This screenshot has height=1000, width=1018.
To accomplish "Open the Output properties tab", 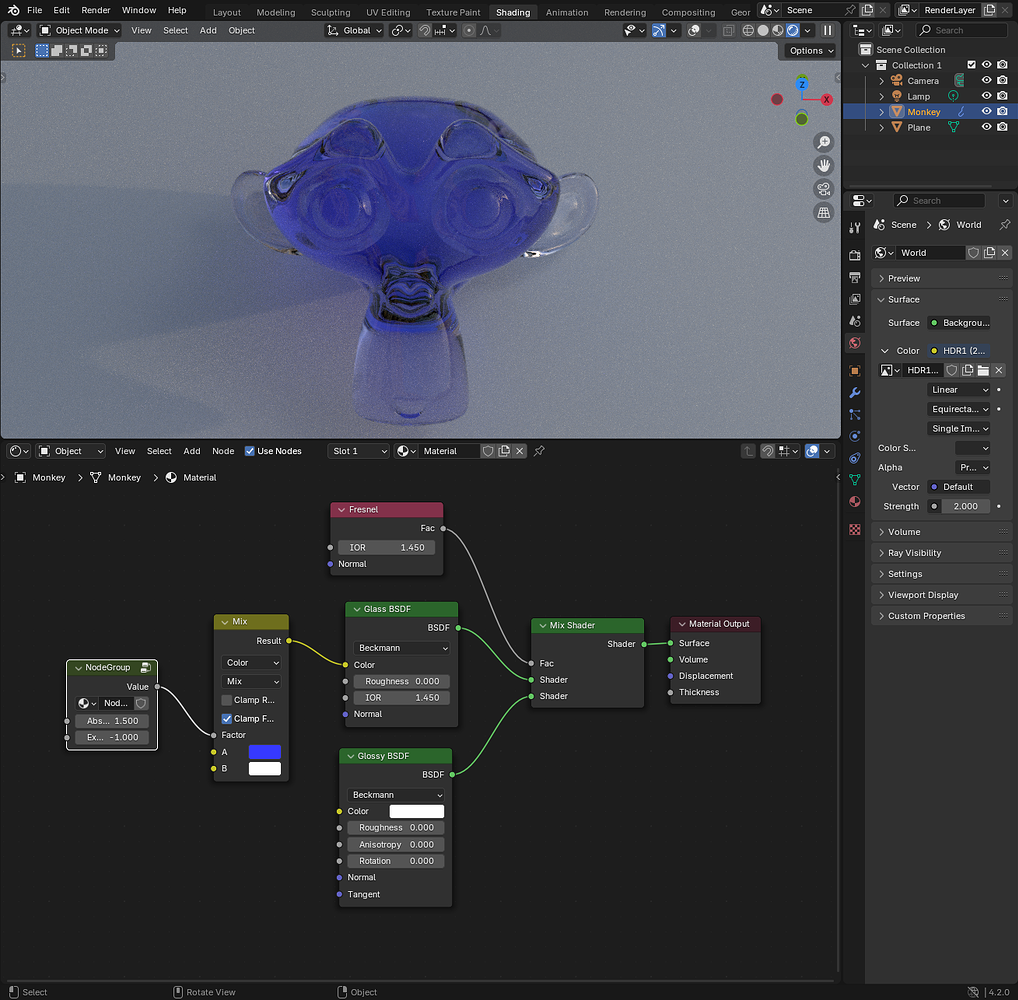I will coord(854,277).
